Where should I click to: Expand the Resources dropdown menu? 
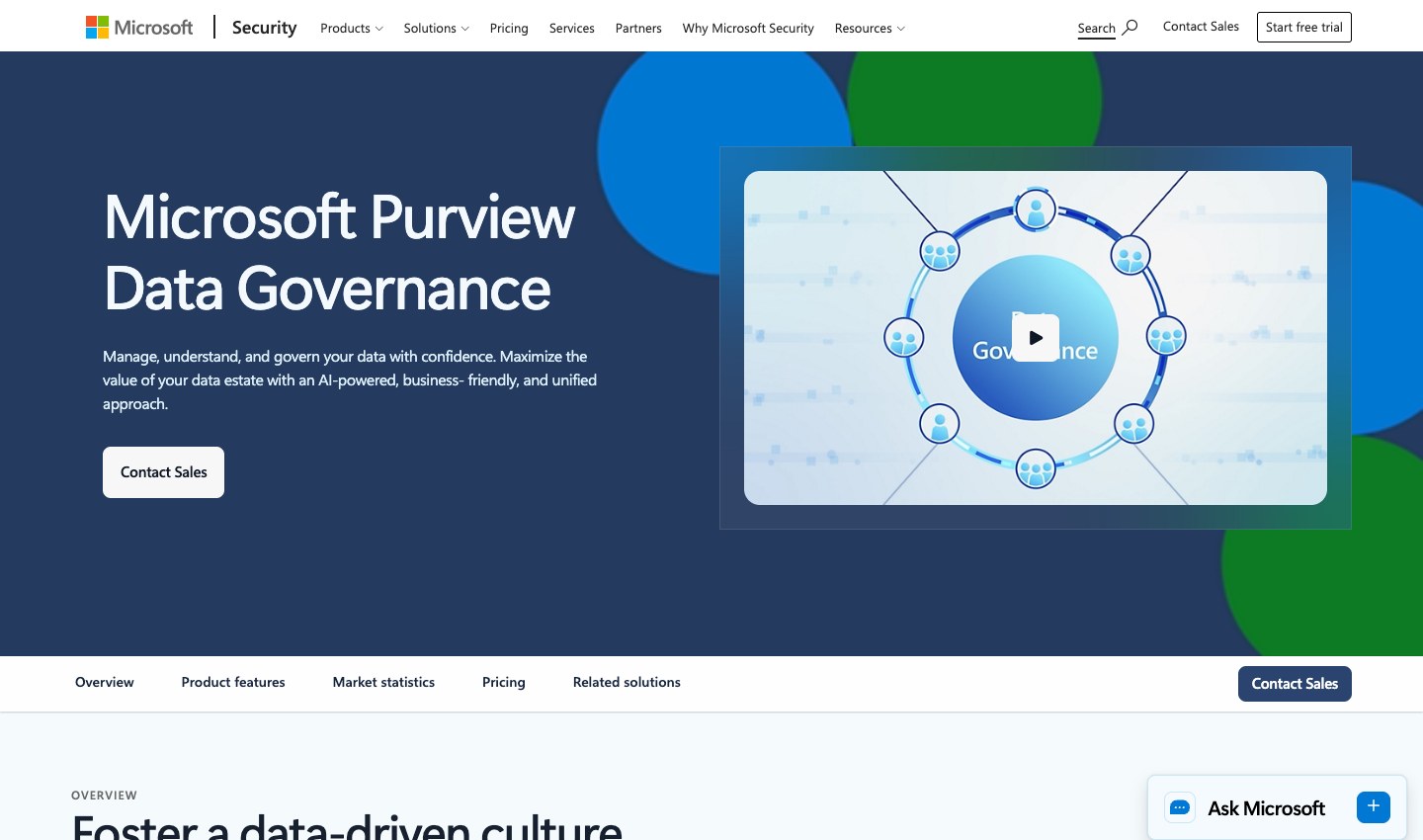click(870, 29)
